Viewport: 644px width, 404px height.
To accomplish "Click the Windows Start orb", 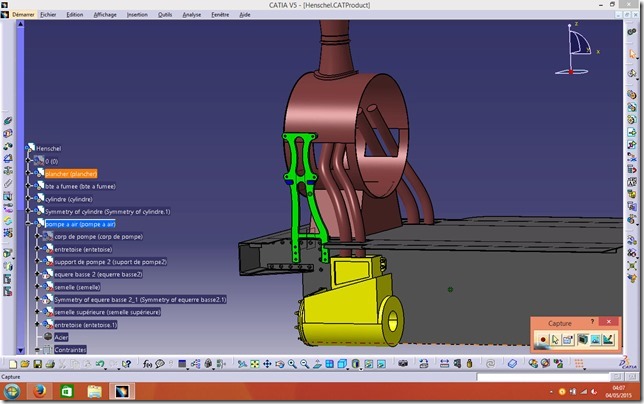I will (11, 392).
